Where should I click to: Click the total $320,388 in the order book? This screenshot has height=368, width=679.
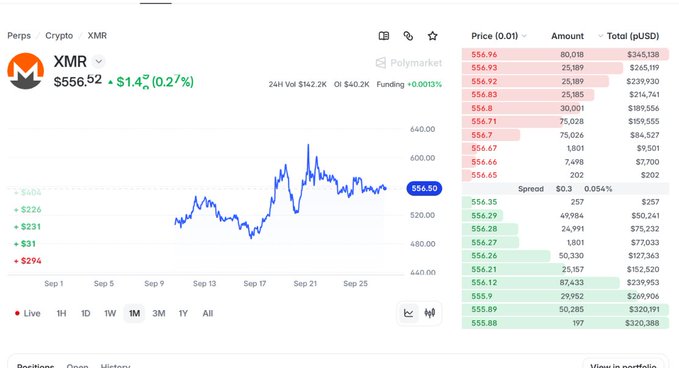(x=642, y=323)
